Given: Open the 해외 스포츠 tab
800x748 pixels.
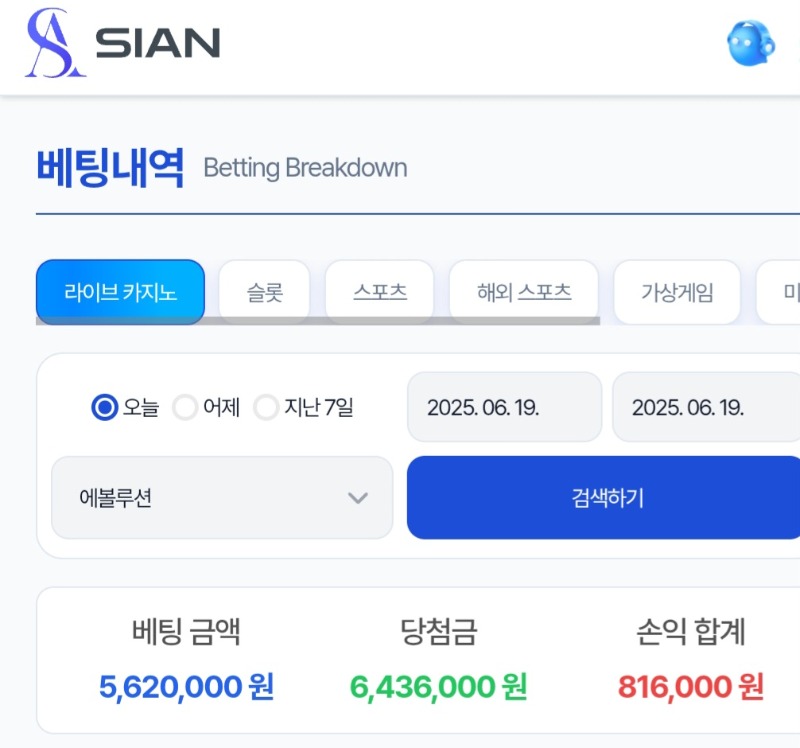Looking at the screenshot, I should pos(524,292).
